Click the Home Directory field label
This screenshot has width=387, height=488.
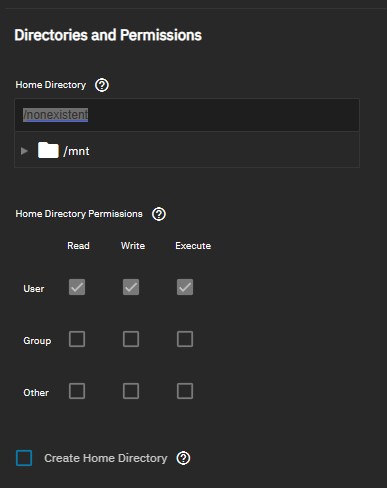(51, 85)
